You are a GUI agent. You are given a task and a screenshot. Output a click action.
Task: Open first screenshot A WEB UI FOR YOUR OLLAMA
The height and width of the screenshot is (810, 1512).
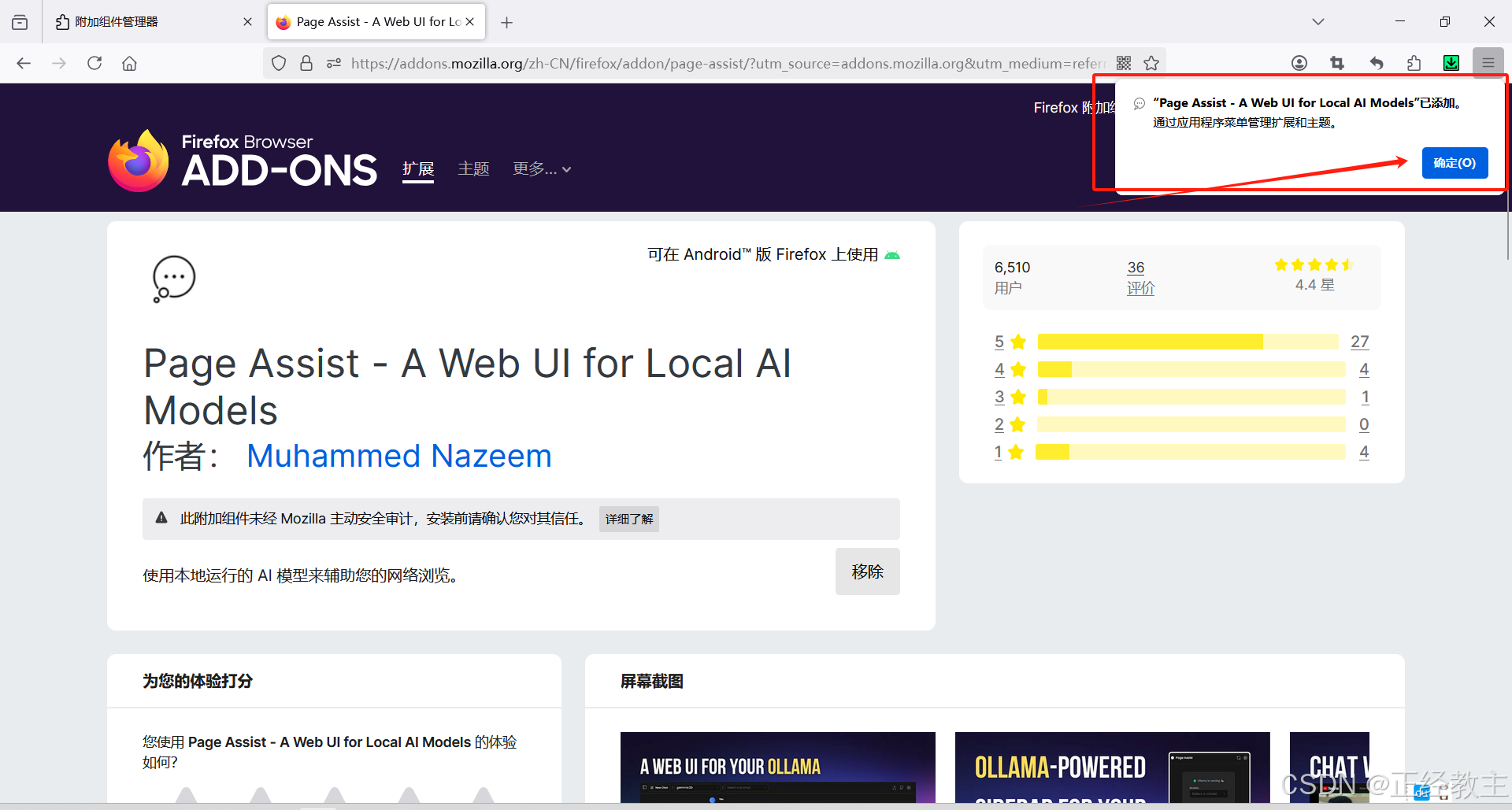coord(778,767)
